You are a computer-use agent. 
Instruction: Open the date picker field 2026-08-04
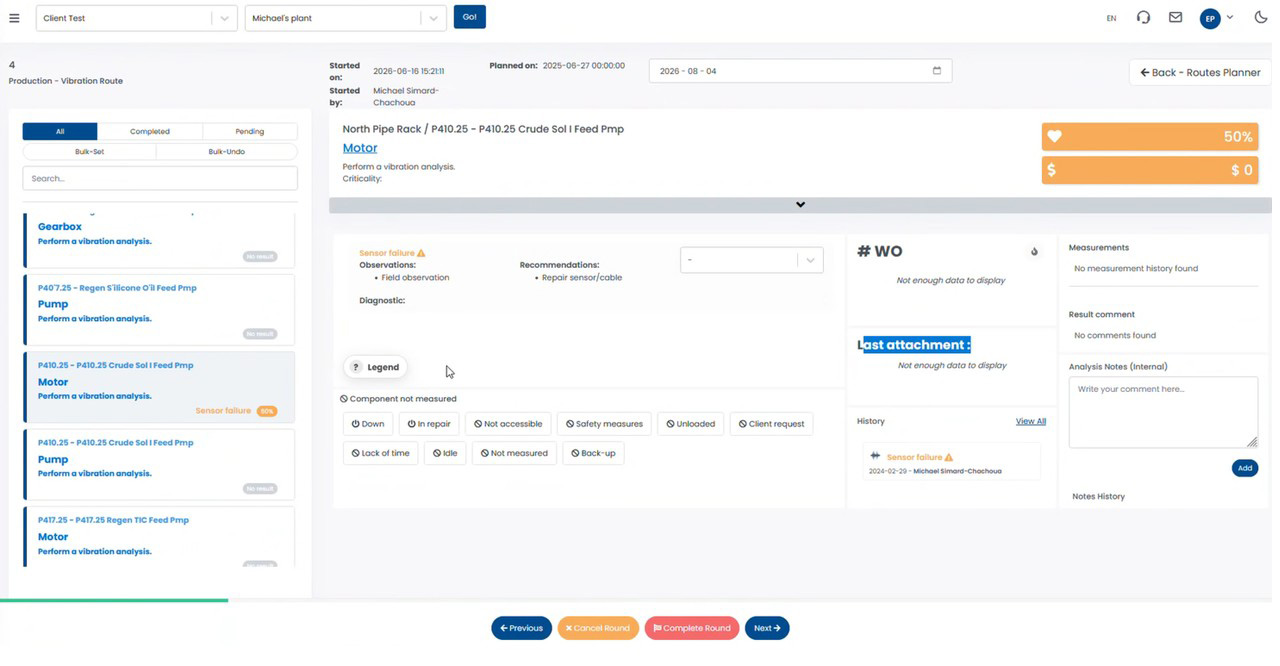pyautogui.click(x=800, y=71)
